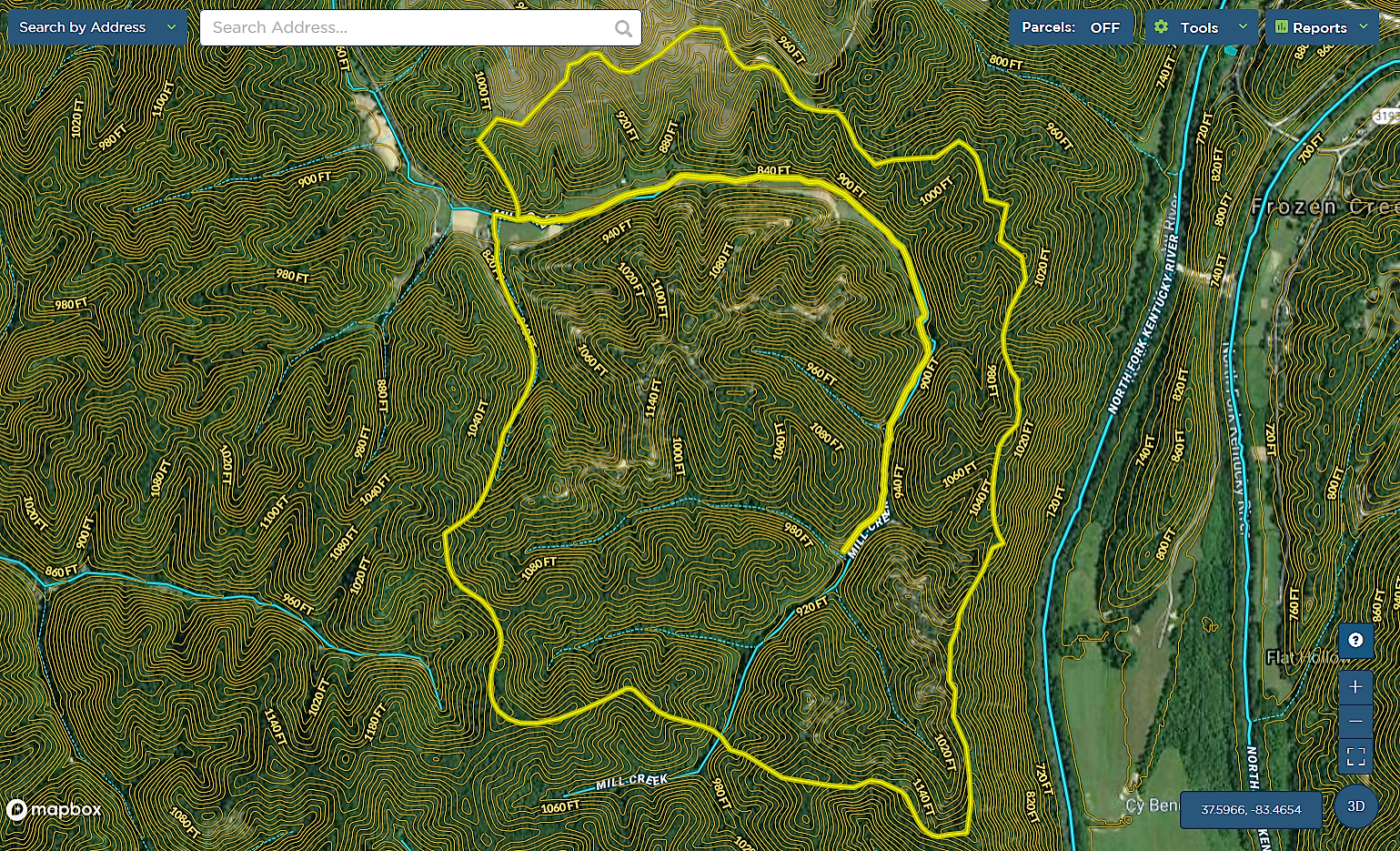Open the question mark help button

click(x=1355, y=640)
